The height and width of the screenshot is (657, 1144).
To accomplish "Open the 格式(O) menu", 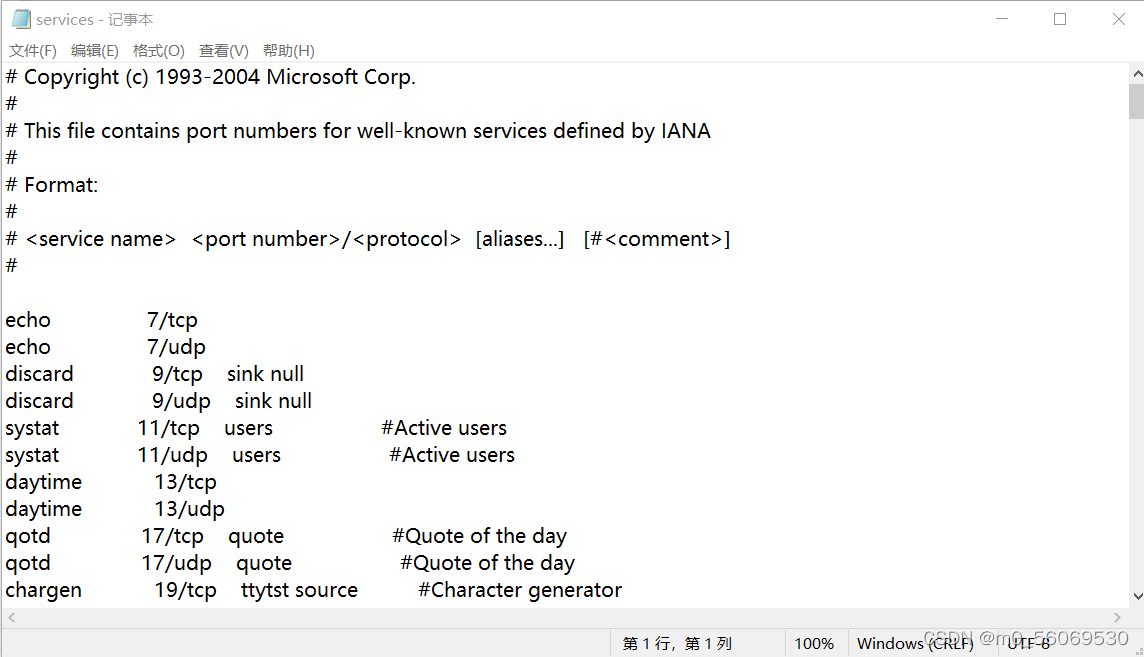I will tap(159, 51).
